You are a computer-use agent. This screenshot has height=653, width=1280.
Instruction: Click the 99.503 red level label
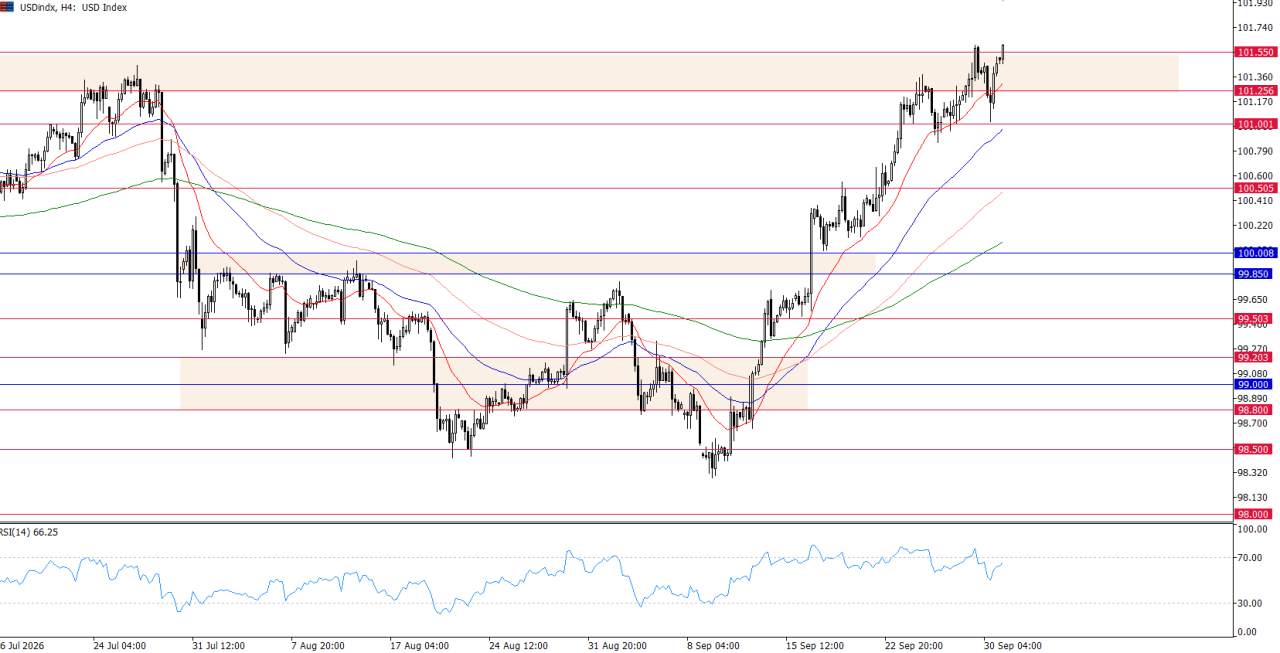pyautogui.click(x=1254, y=319)
